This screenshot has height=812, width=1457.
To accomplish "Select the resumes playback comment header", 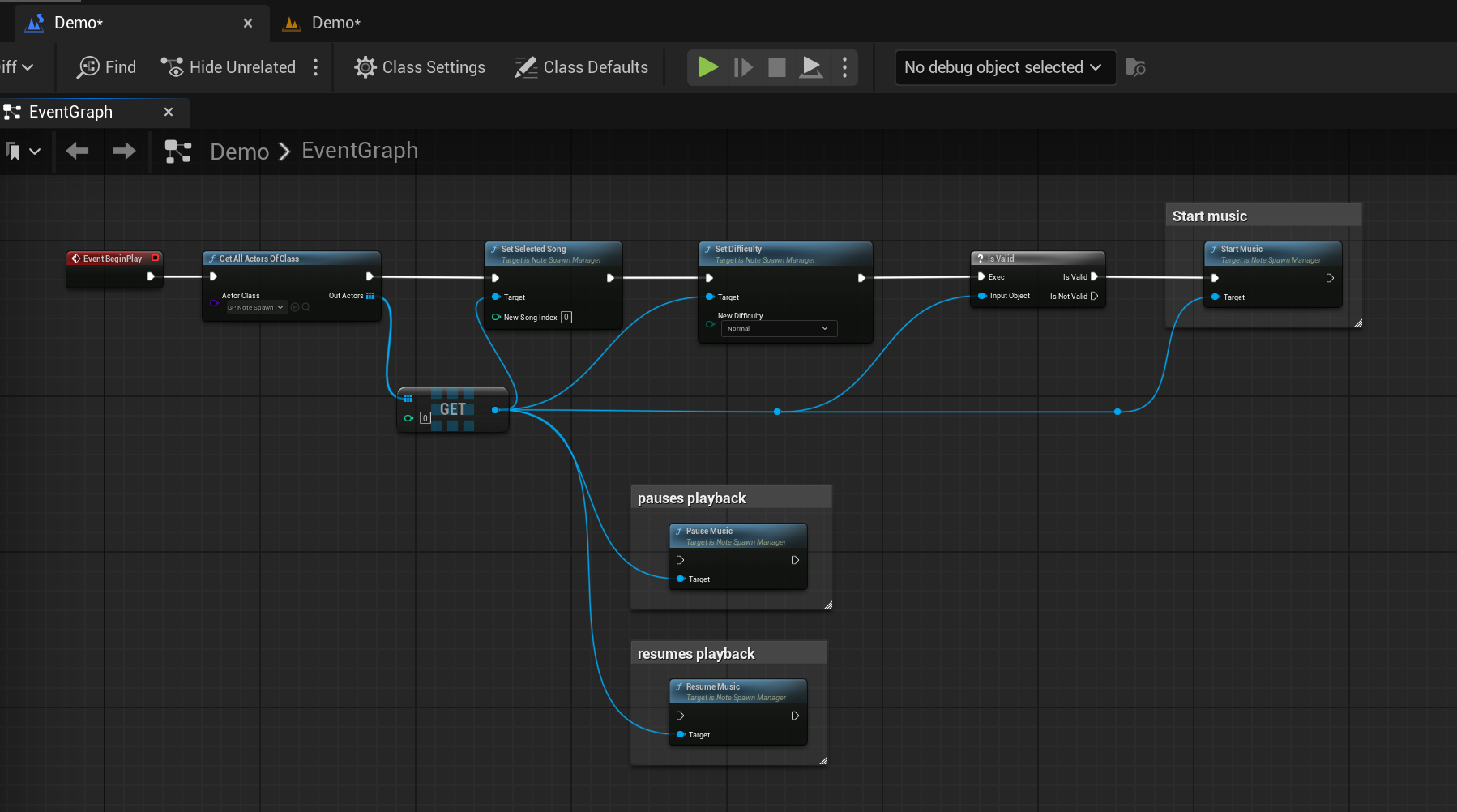I will click(728, 653).
